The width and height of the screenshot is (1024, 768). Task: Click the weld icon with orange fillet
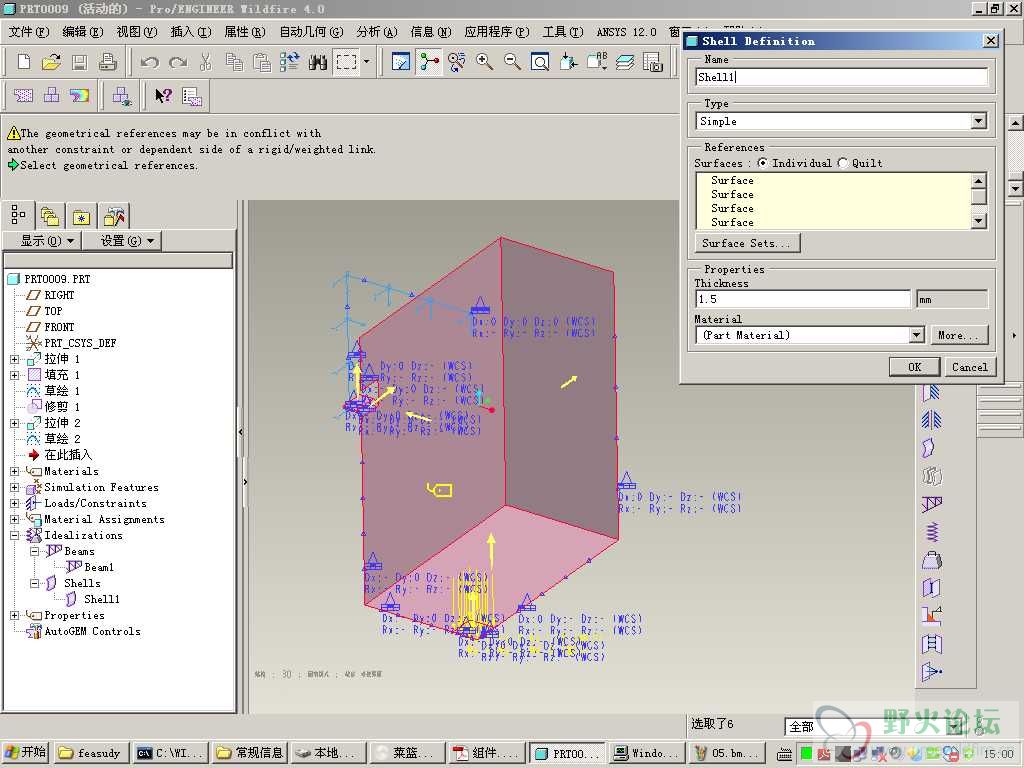click(932, 615)
